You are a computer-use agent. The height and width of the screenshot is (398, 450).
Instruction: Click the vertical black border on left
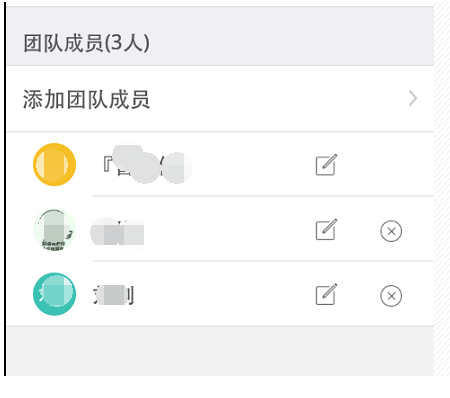[5, 188]
